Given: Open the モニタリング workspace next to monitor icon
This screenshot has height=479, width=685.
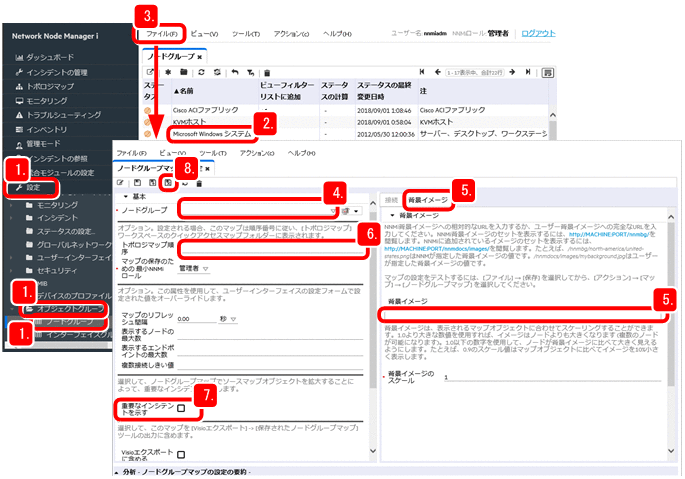Looking at the screenshot, I should click(x=41, y=101).
